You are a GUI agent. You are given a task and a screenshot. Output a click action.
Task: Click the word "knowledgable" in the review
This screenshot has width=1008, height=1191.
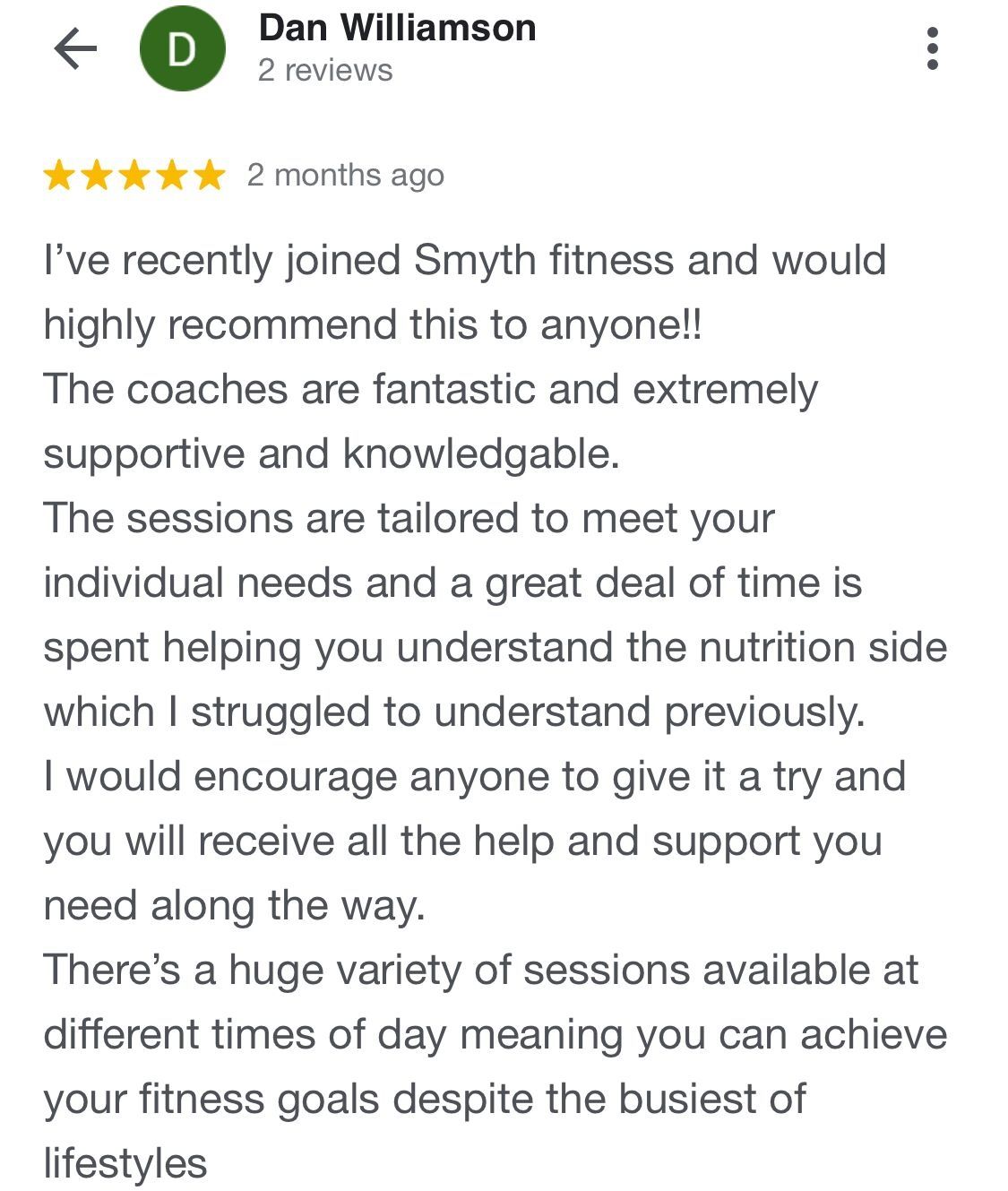[x=479, y=454]
